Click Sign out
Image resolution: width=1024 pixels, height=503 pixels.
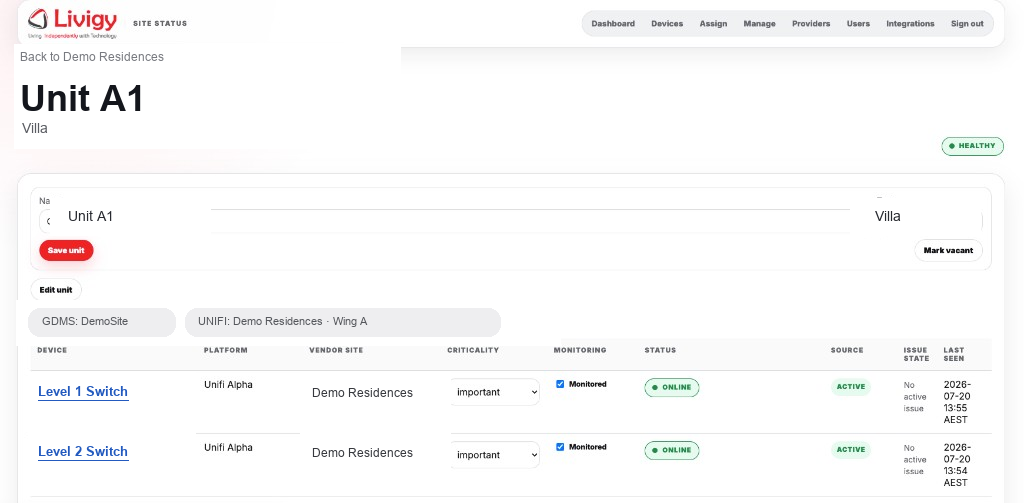(x=967, y=24)
